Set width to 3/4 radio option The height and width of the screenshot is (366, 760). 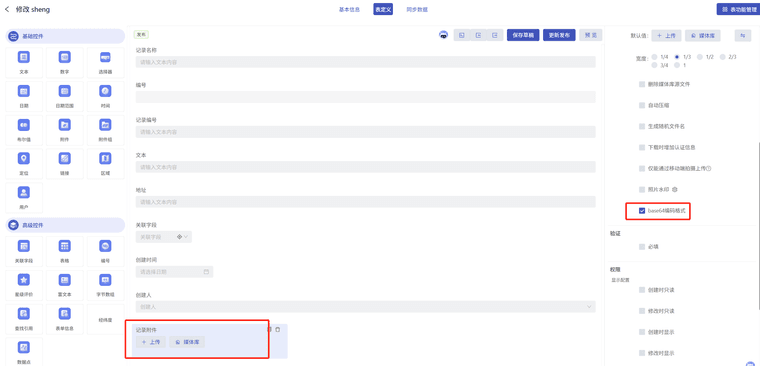654,65
